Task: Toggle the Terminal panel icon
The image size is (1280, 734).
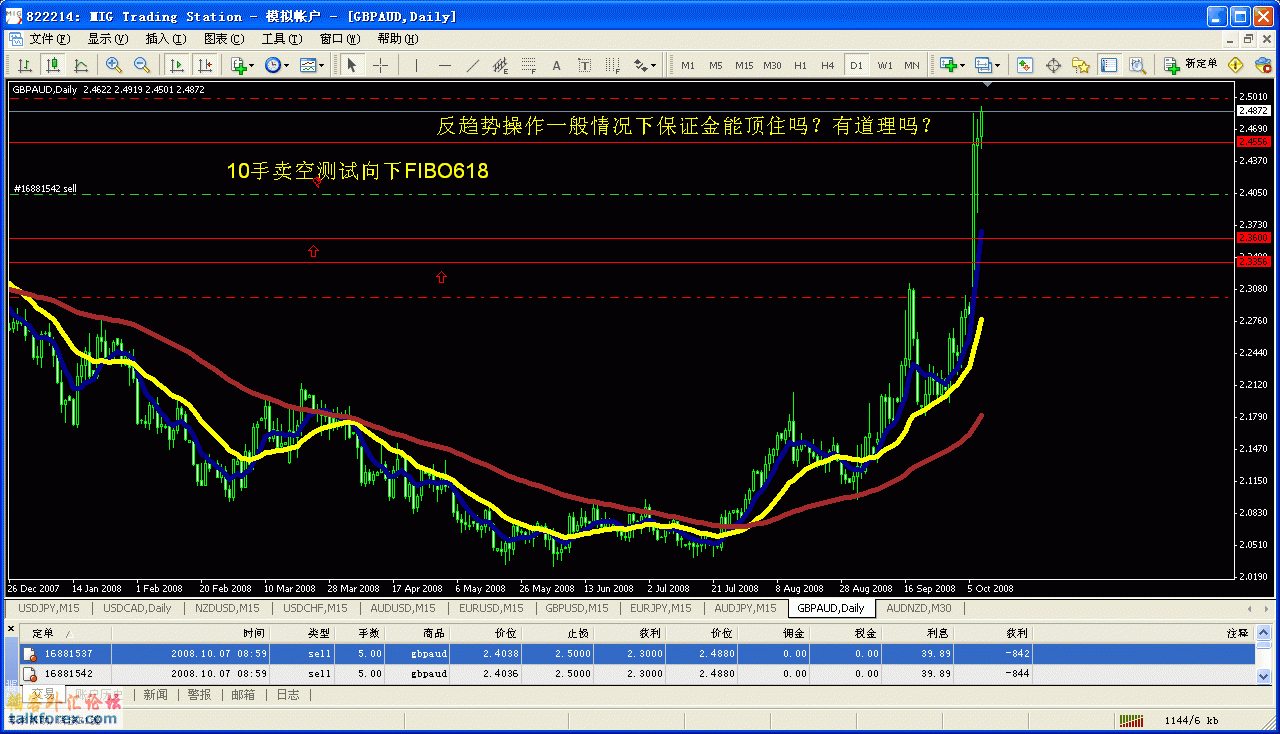Action: pyautogui.click(x=1109, y=65)
